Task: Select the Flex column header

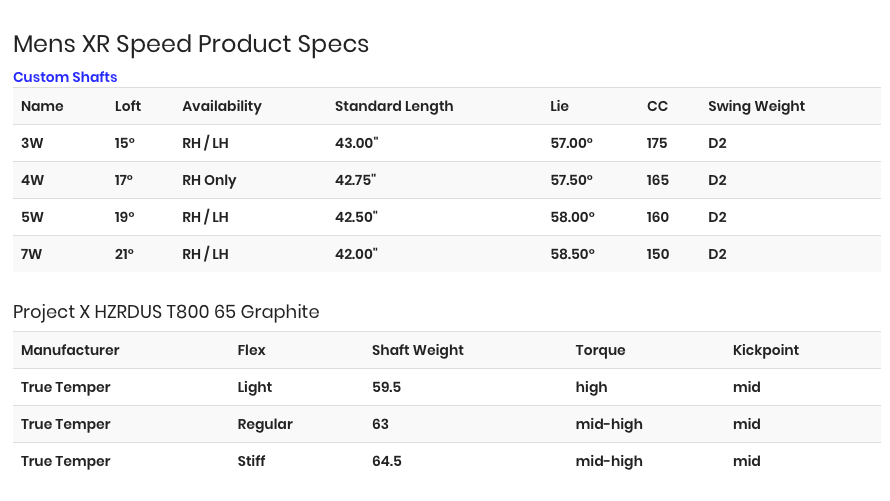Action: click(x=251, y=350)
